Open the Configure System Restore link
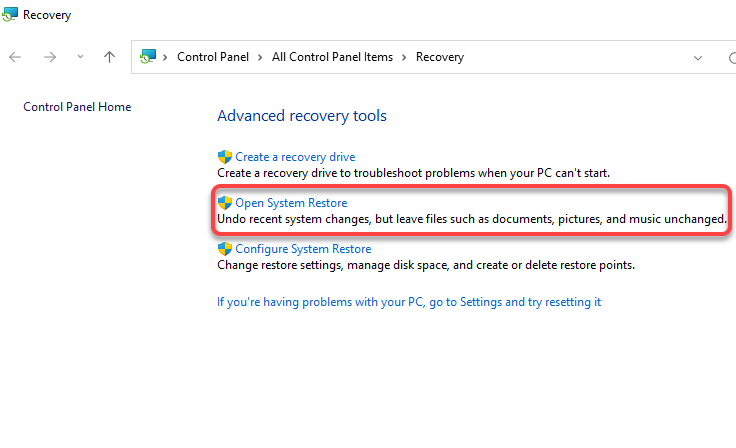Image resolution: width=736 pixels, height=448 pixels. [x=303, y=249]
